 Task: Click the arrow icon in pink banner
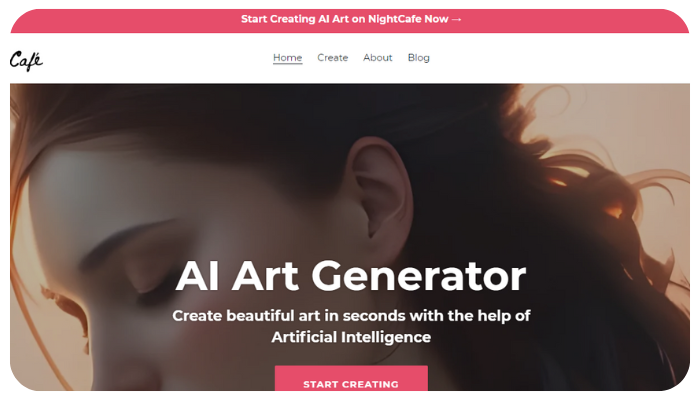pos(456,19)
